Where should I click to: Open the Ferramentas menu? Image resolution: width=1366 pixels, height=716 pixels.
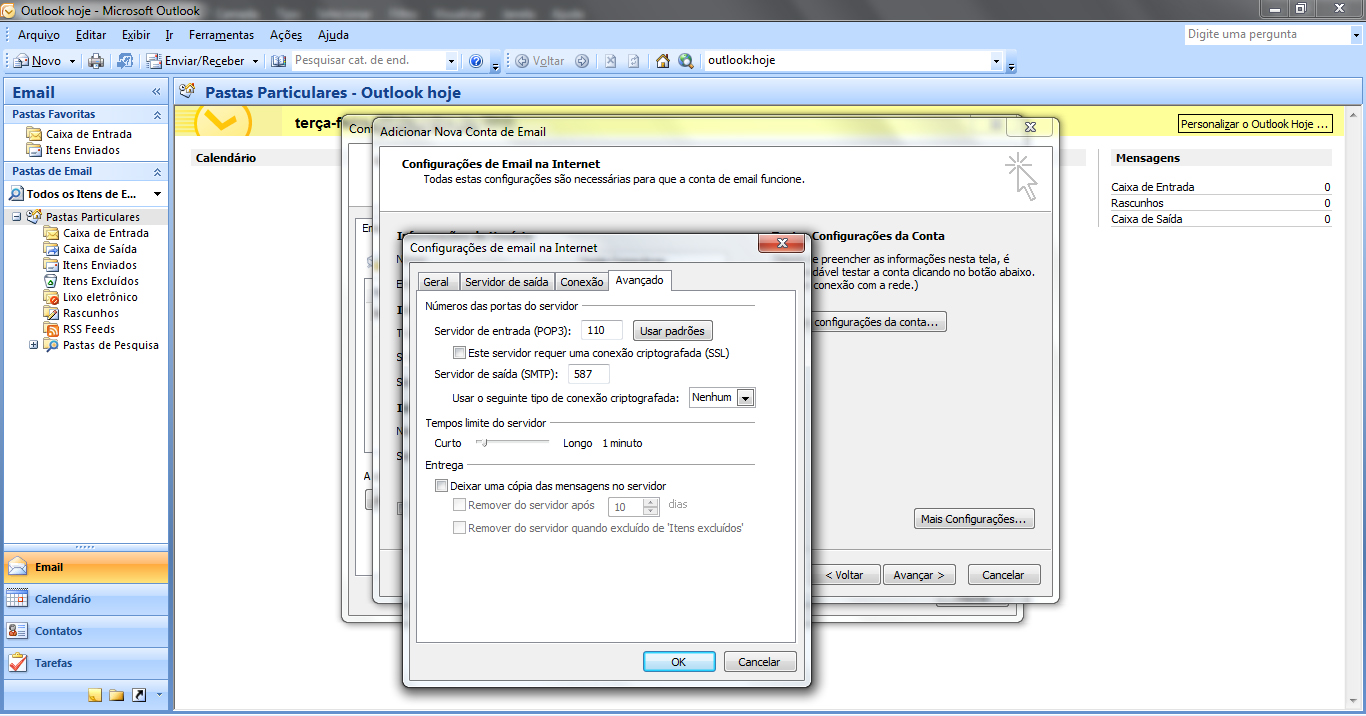pyautogui.click(x=221, y=35)
